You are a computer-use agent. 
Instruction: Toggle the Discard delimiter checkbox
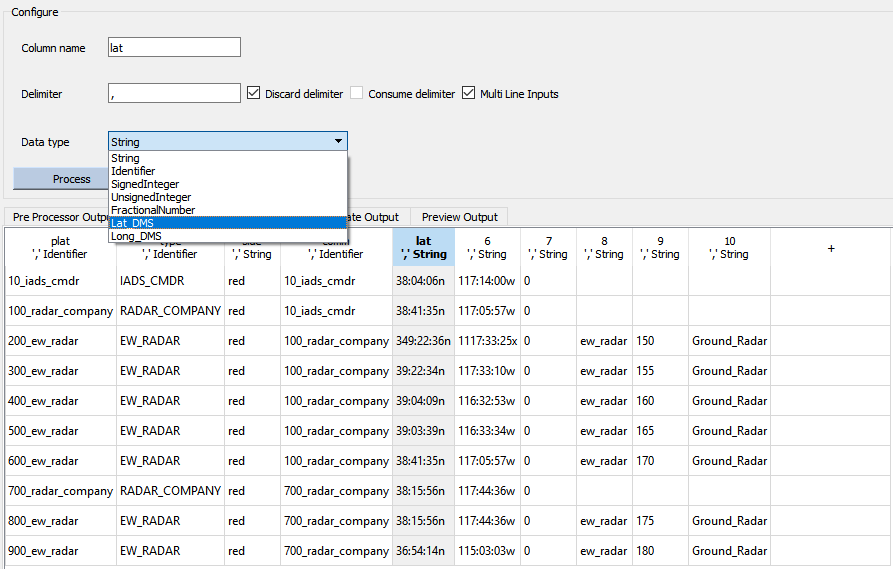[253, 93]
